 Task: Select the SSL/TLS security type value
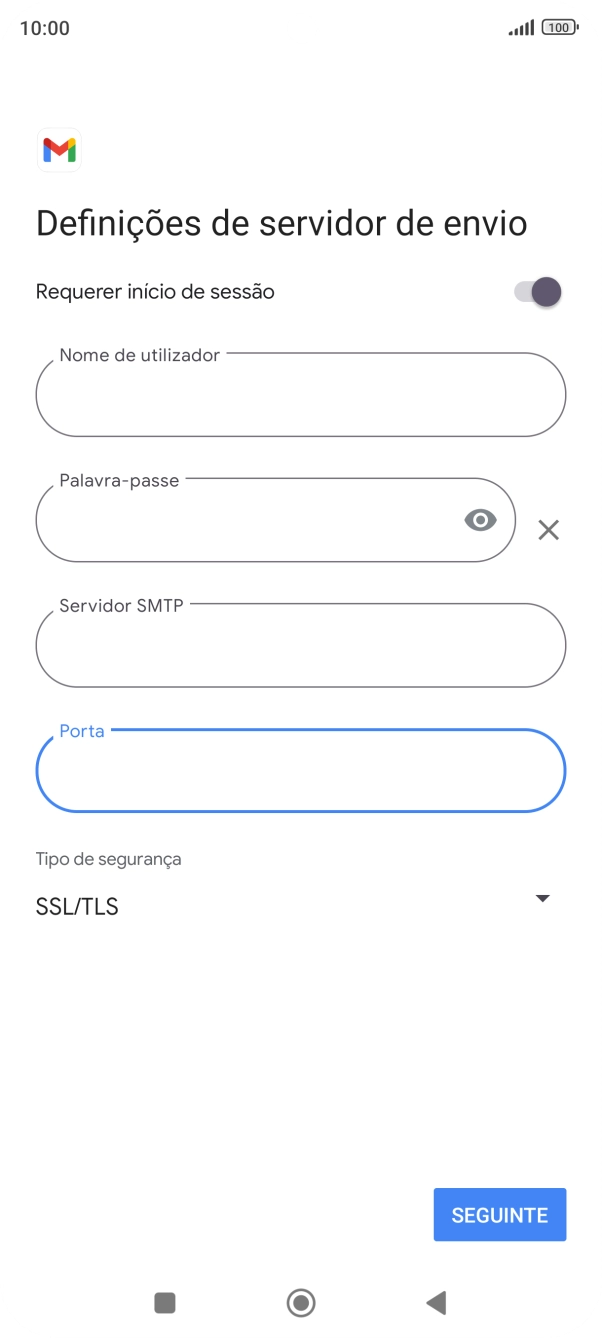tap(78, 907)
